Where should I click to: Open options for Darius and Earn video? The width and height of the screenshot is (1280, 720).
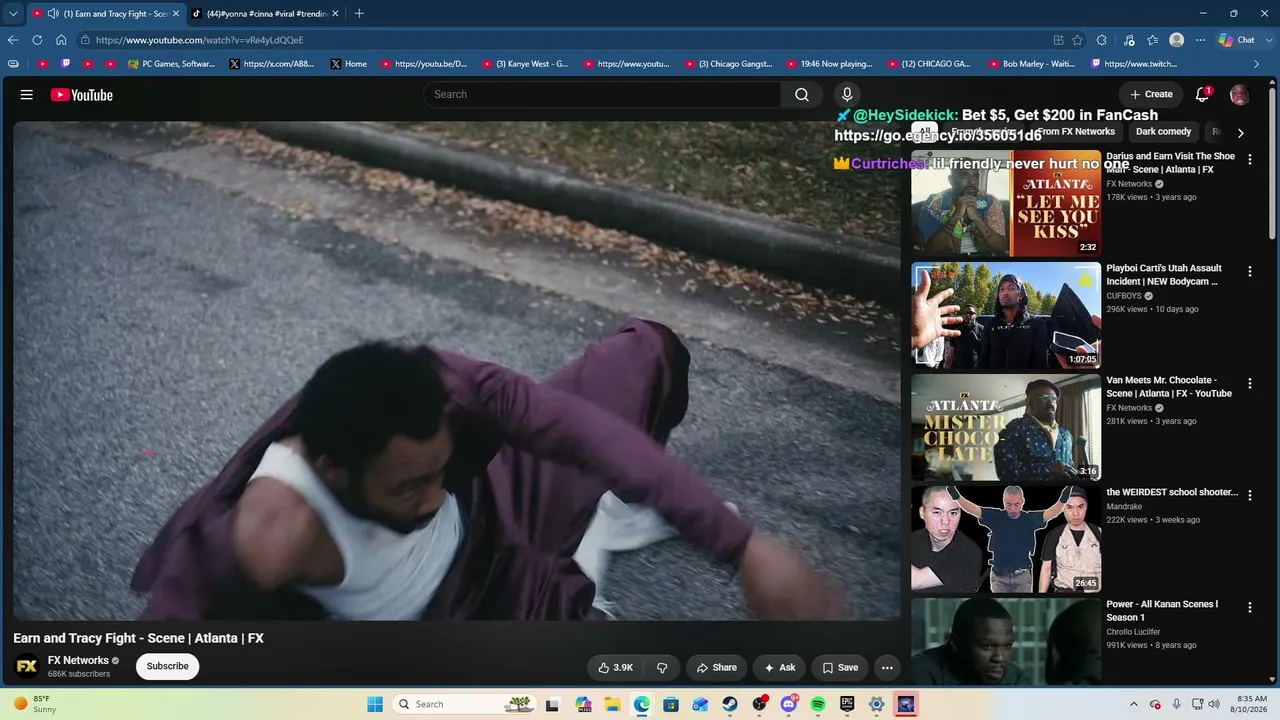tap(1249, 159)
